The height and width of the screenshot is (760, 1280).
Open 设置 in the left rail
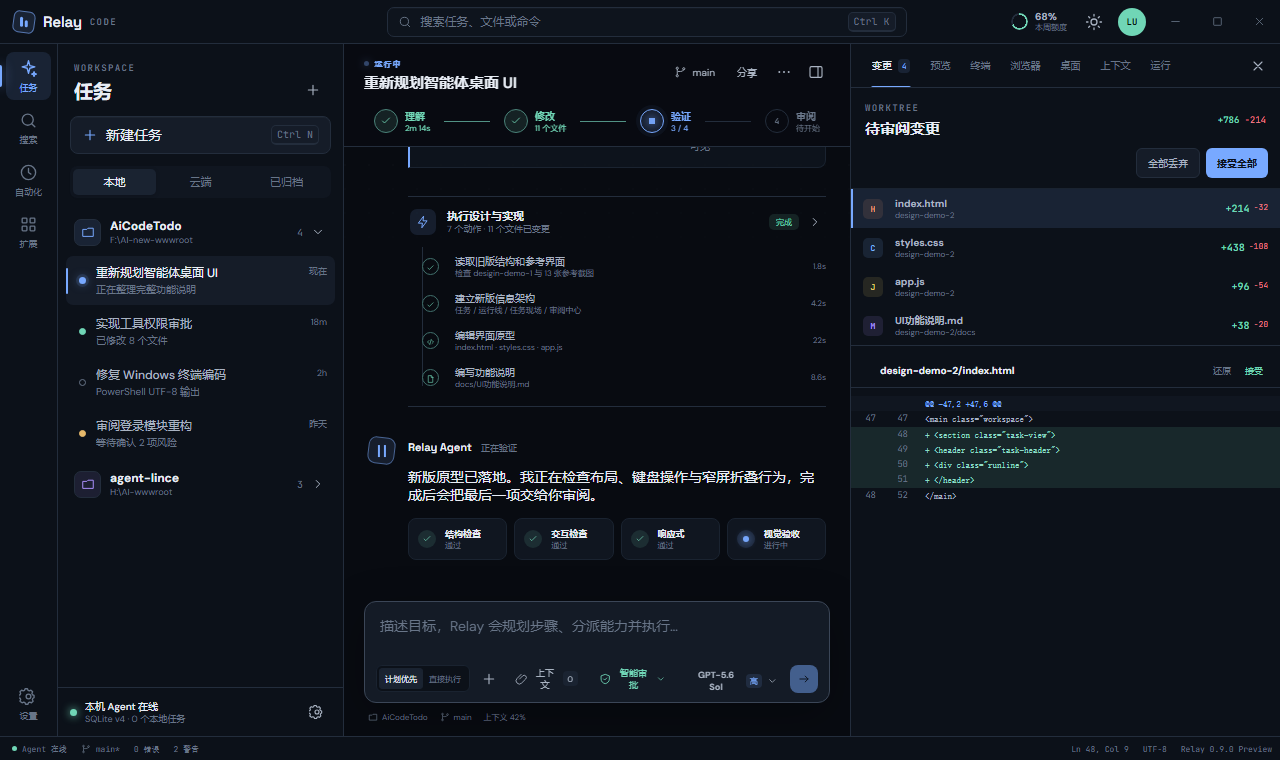coord(29,703)
